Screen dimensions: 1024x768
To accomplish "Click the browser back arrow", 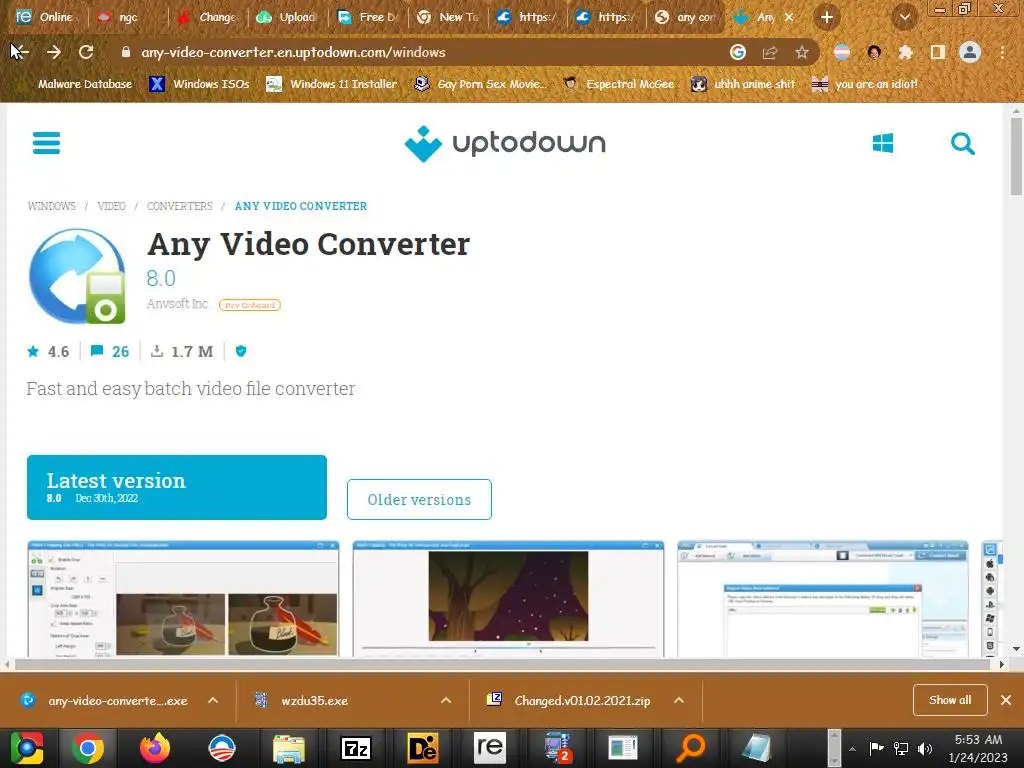I will click(20, 52).
